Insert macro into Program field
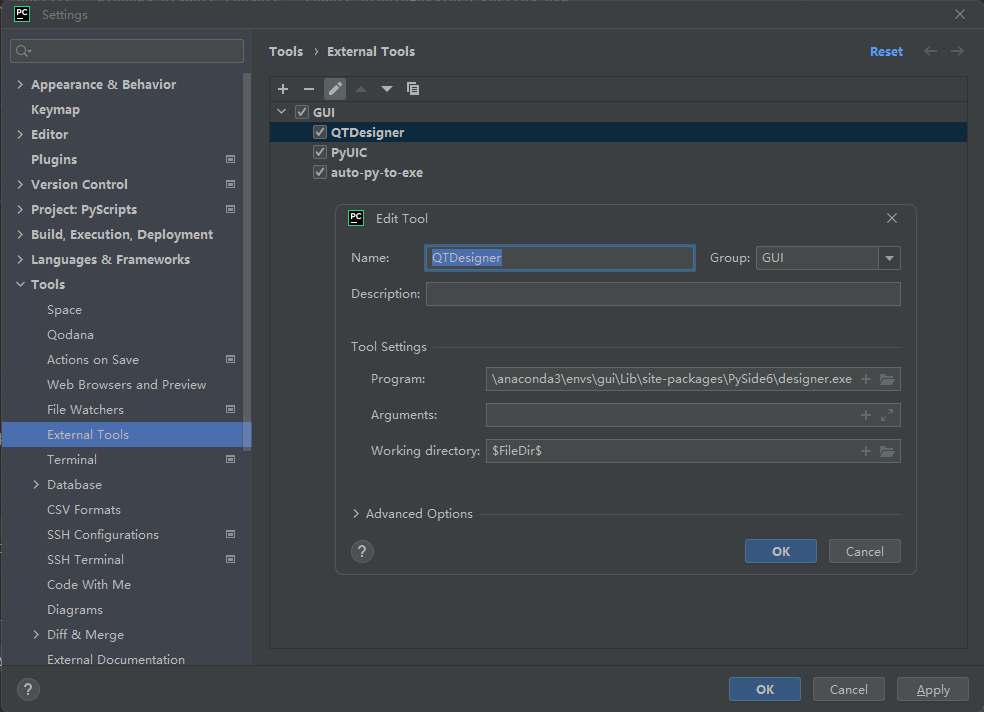Viewport: 984px width, 712px height. pos(866,379)
